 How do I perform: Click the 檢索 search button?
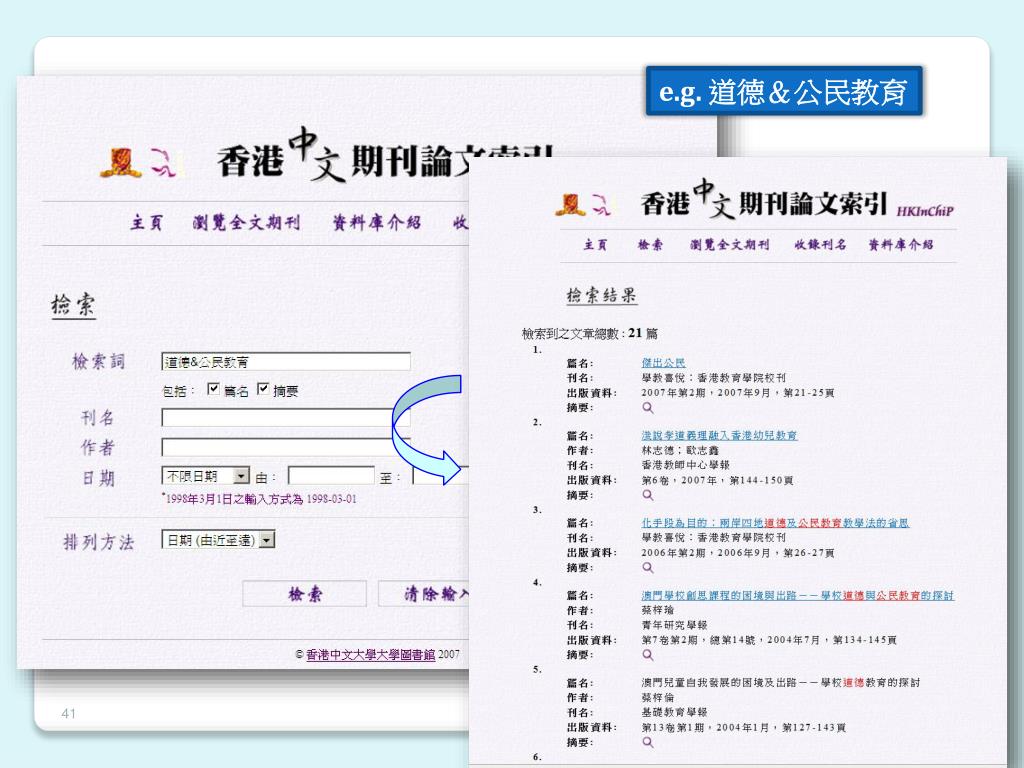coord(304,594)
